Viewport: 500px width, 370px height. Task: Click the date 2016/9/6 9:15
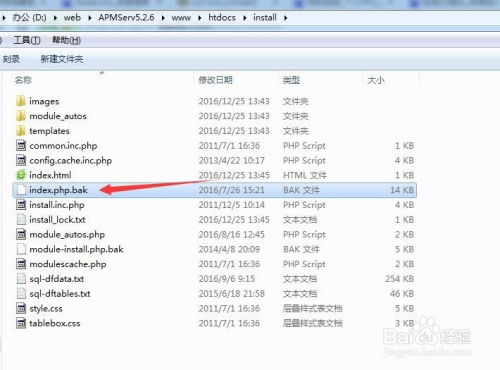click(x=227, y=279)
